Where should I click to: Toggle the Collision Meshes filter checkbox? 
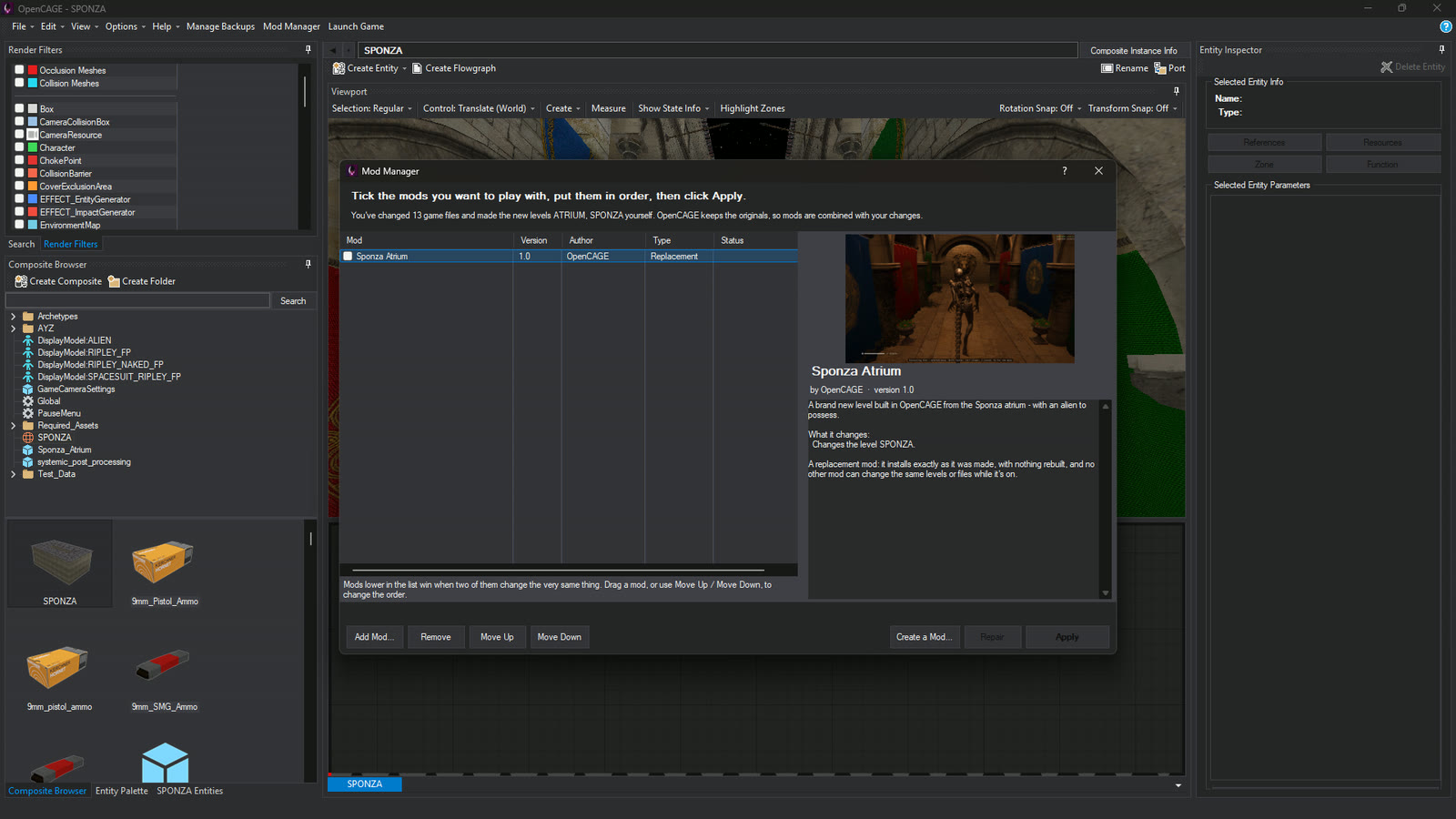tap(19, 83)
